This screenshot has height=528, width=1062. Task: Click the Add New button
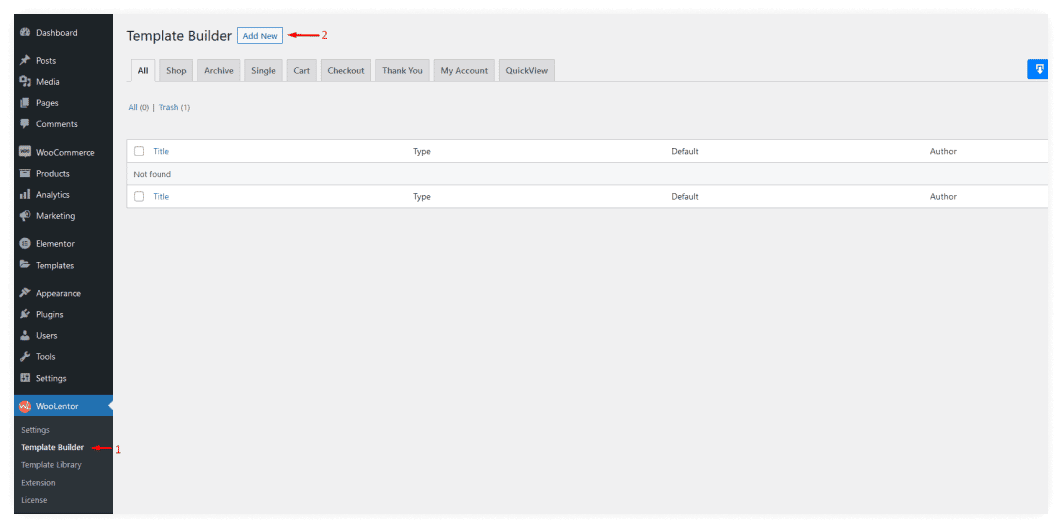(x=260, y=36)
